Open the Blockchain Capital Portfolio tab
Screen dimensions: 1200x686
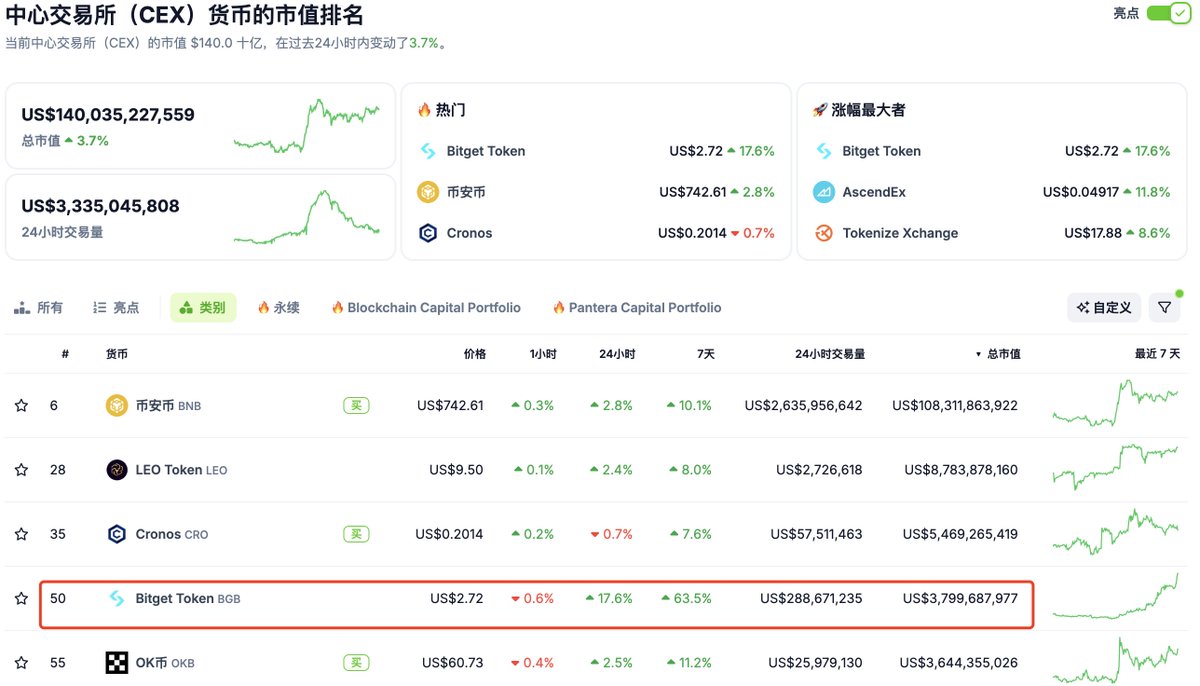pos(427,307)
